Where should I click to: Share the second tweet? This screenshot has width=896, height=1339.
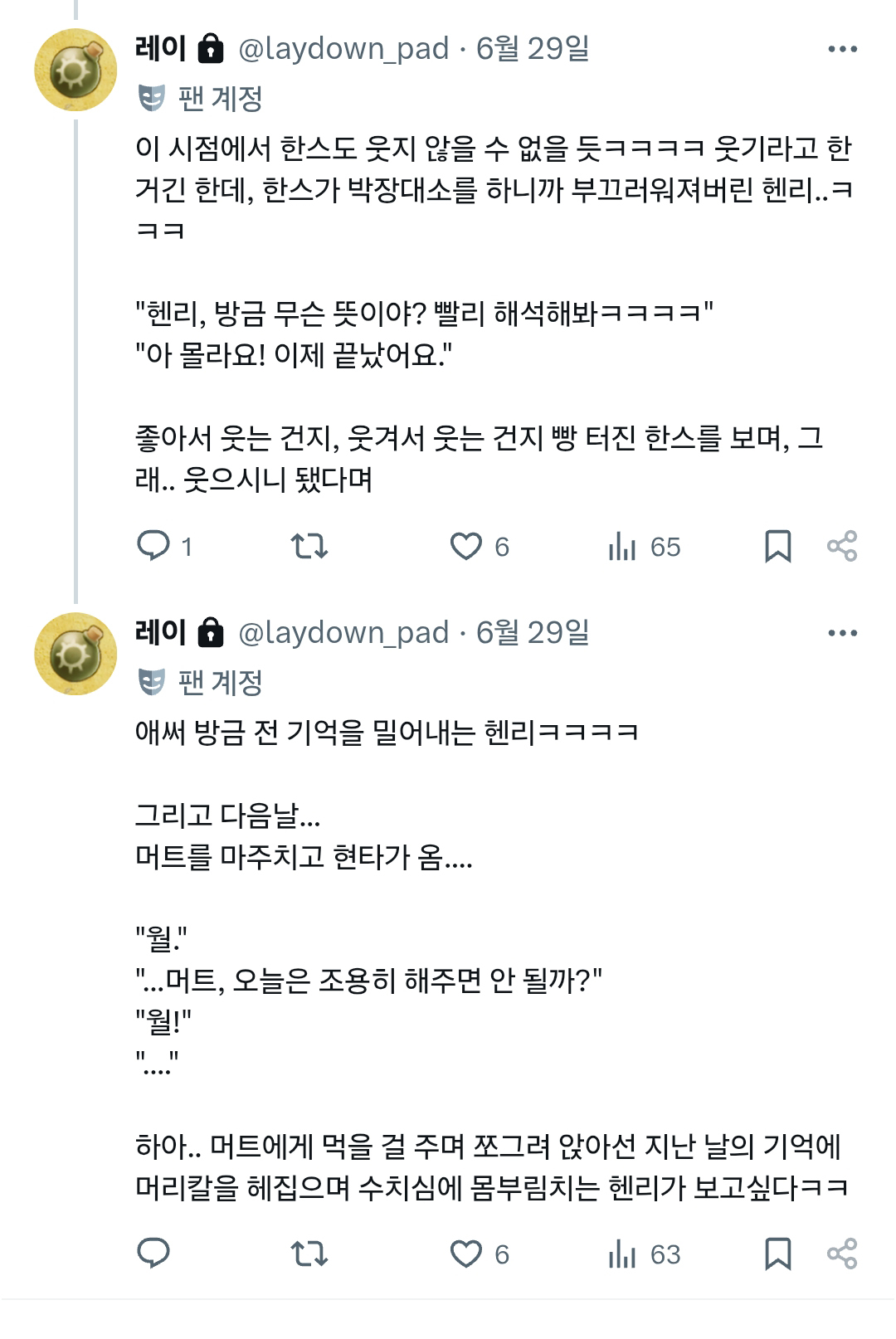(842, 1254)
